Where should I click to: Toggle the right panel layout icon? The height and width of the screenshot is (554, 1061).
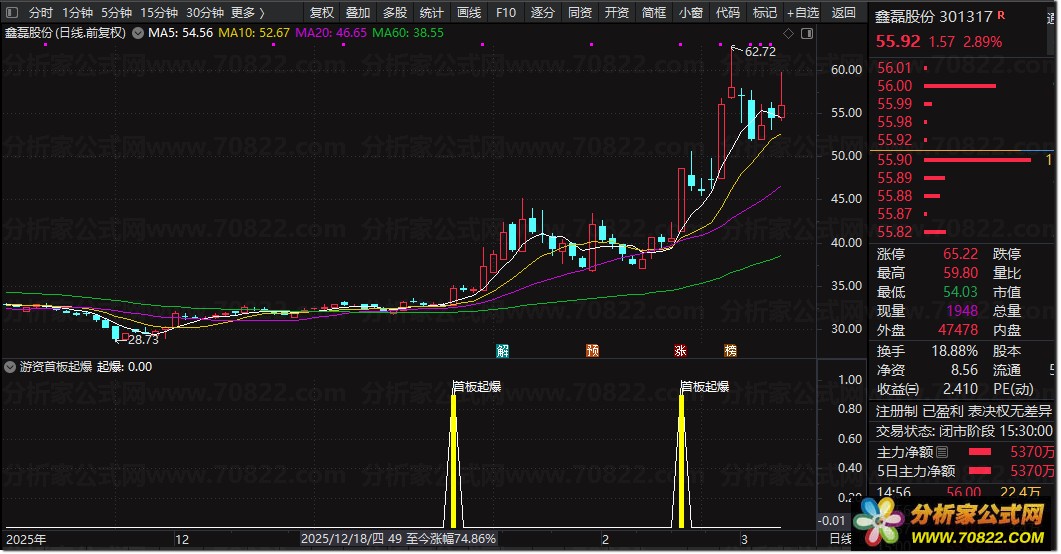click(x=807, y=33)
